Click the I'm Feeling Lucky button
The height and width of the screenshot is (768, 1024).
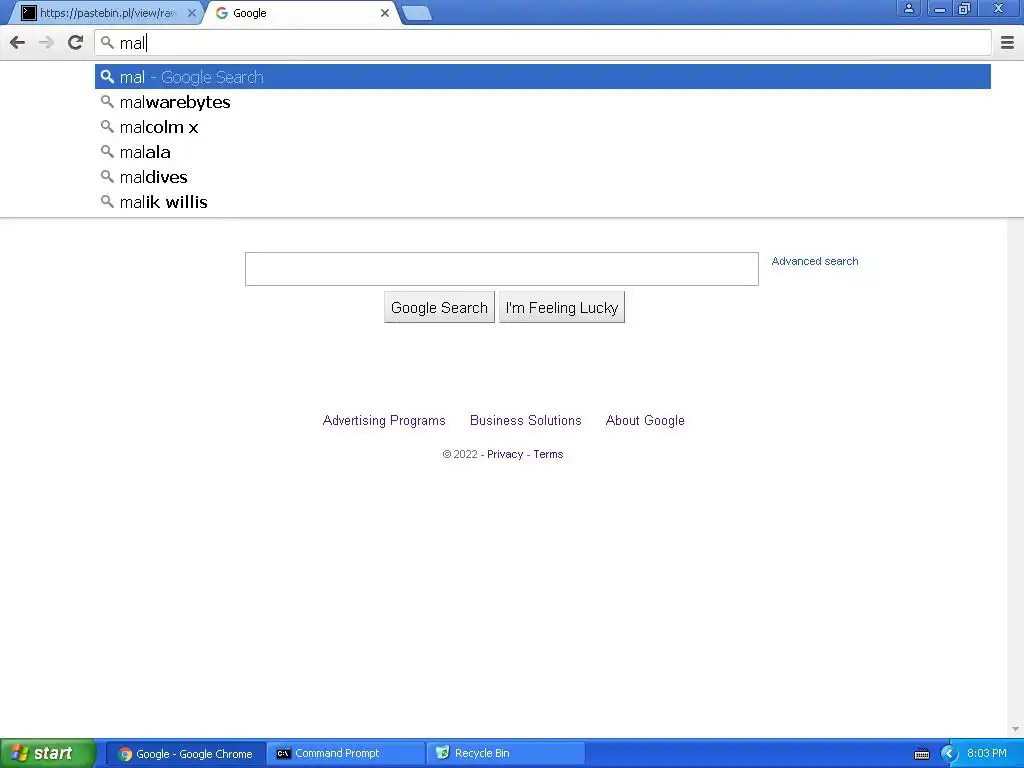(x=562, y=308)
